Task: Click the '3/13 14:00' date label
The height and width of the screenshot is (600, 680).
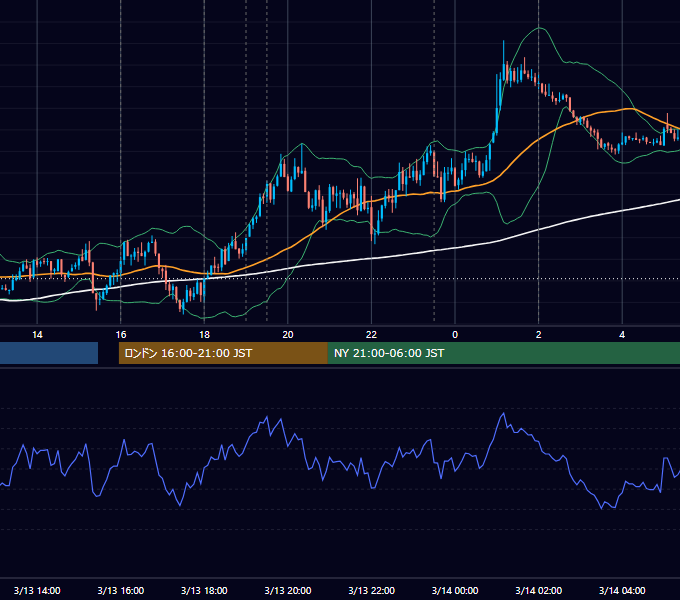Action: [37, 590]
